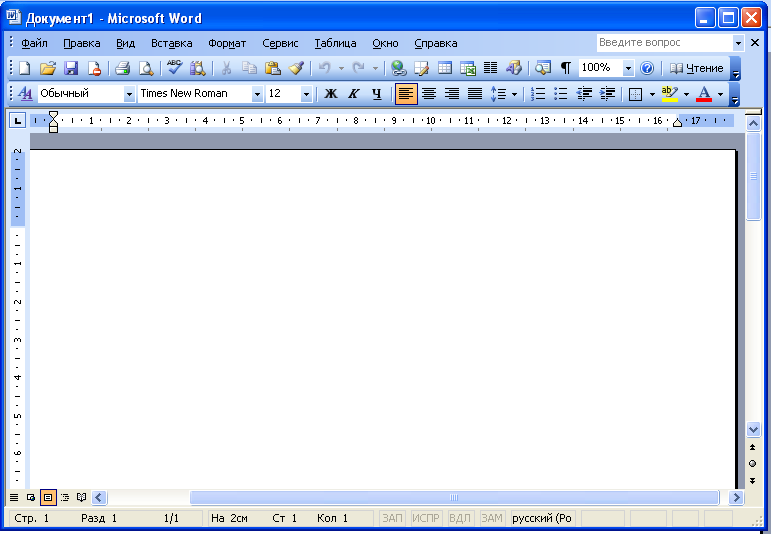Image resolution: width=771 pixels, height=534 pixels.
Task: Open the Вставка menu
Action: [172, 43]
